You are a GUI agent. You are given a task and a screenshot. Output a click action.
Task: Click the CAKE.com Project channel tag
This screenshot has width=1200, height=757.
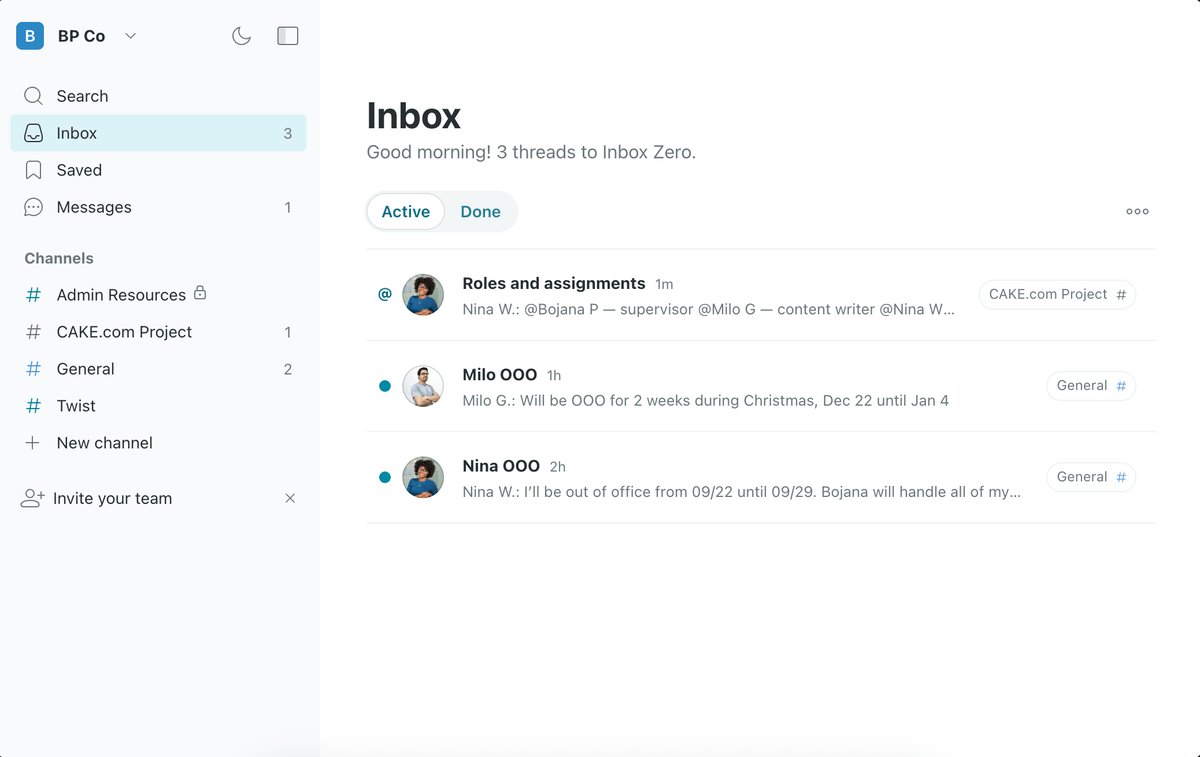pyautogui.click(x=1057, y=294)
